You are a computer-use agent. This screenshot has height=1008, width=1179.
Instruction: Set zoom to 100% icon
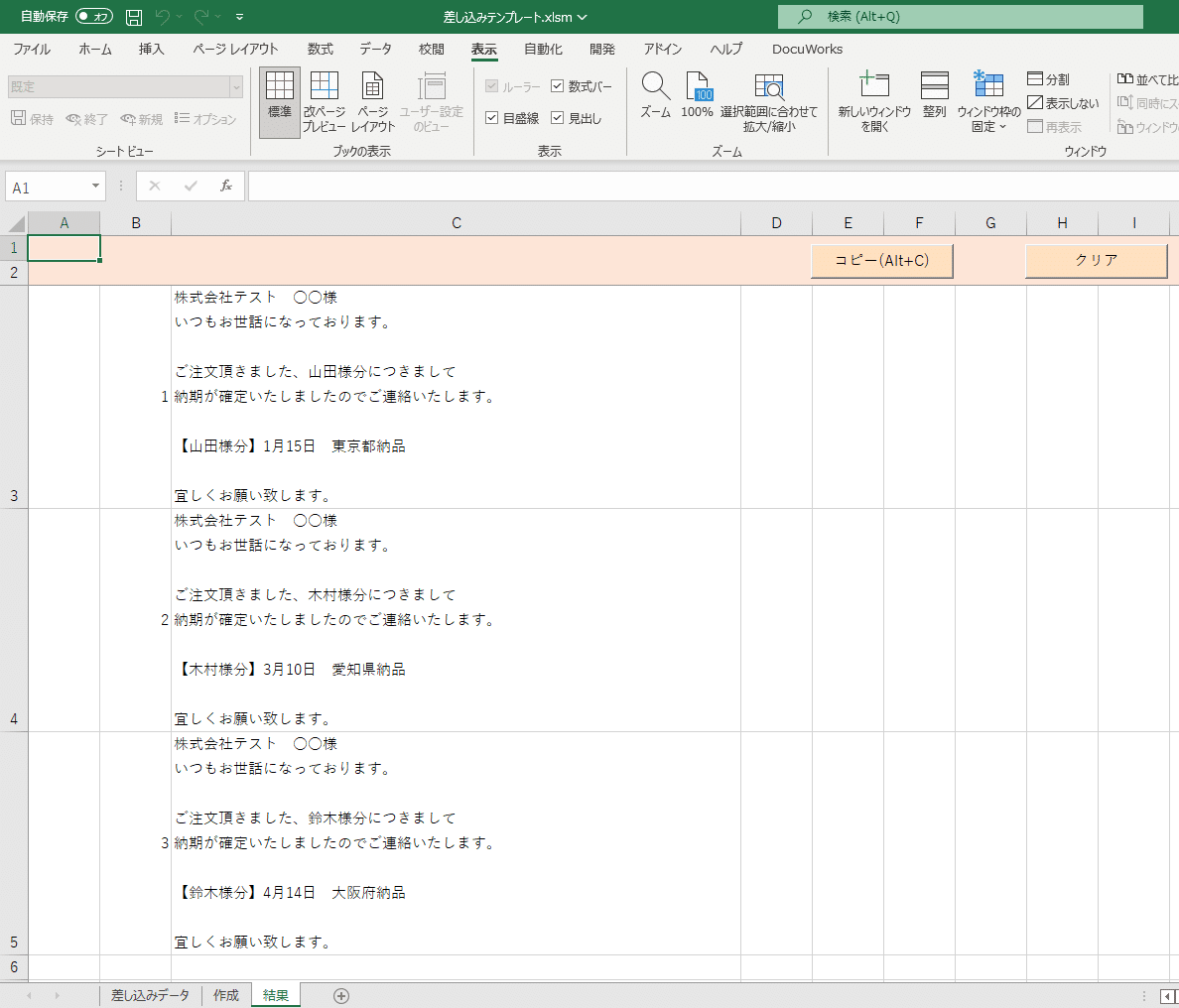[697, 95]
